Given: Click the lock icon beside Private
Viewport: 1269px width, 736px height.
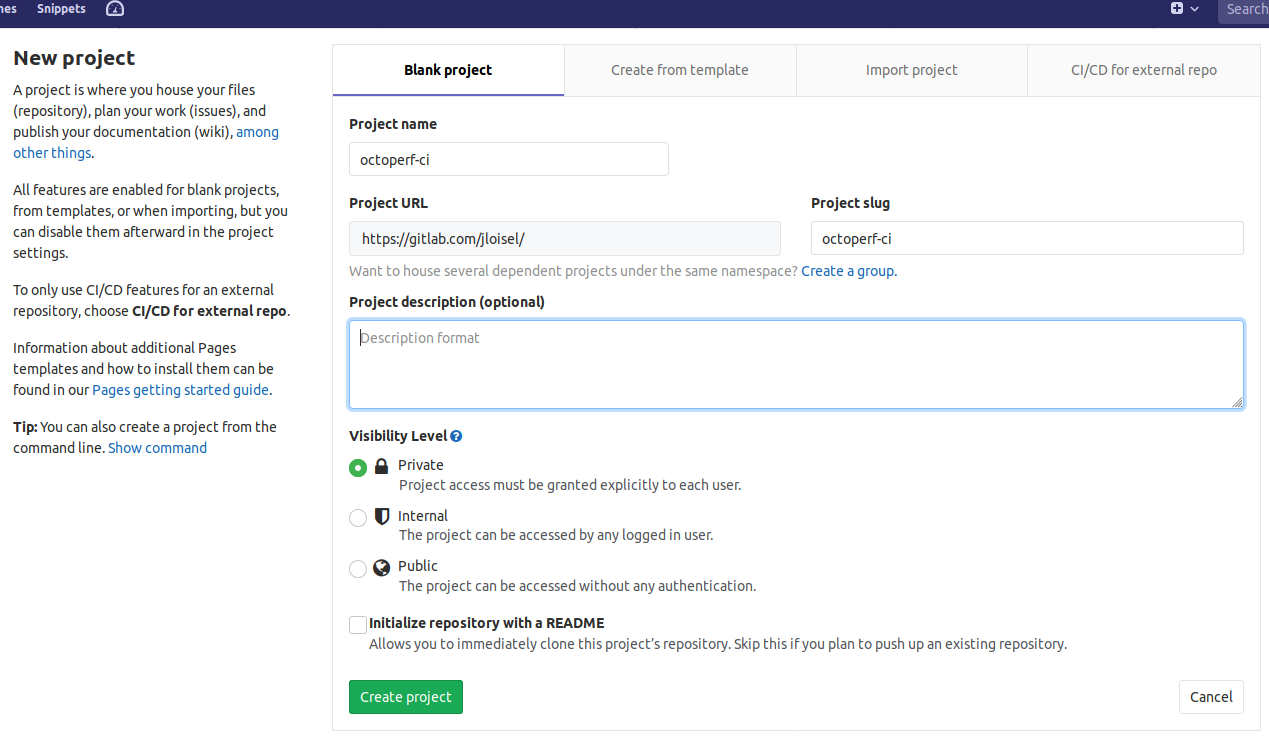Looking at the screenshot, I should click(x=381, y=466).
